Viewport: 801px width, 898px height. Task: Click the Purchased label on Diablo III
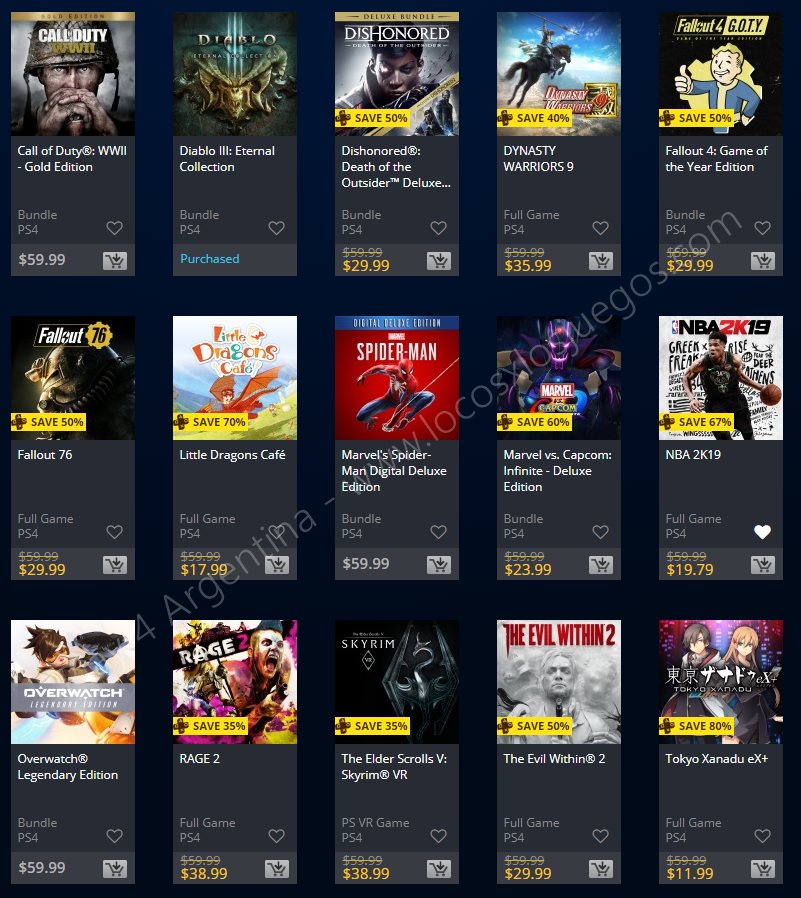tap(210, 259)
